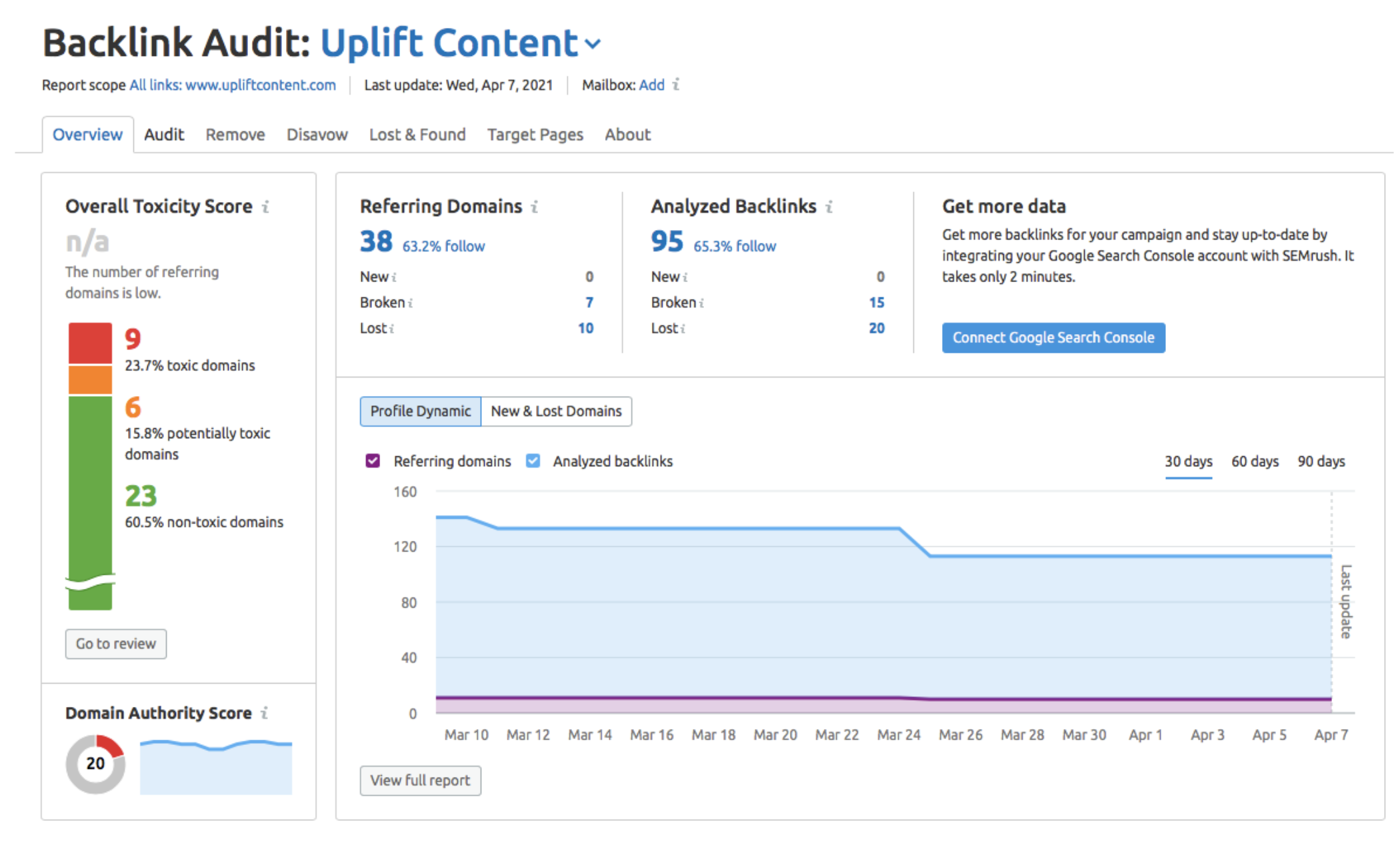The image size is (1400, 843).
Task: Click the 65.3% follow backlinks link
Action: point(735,247)
